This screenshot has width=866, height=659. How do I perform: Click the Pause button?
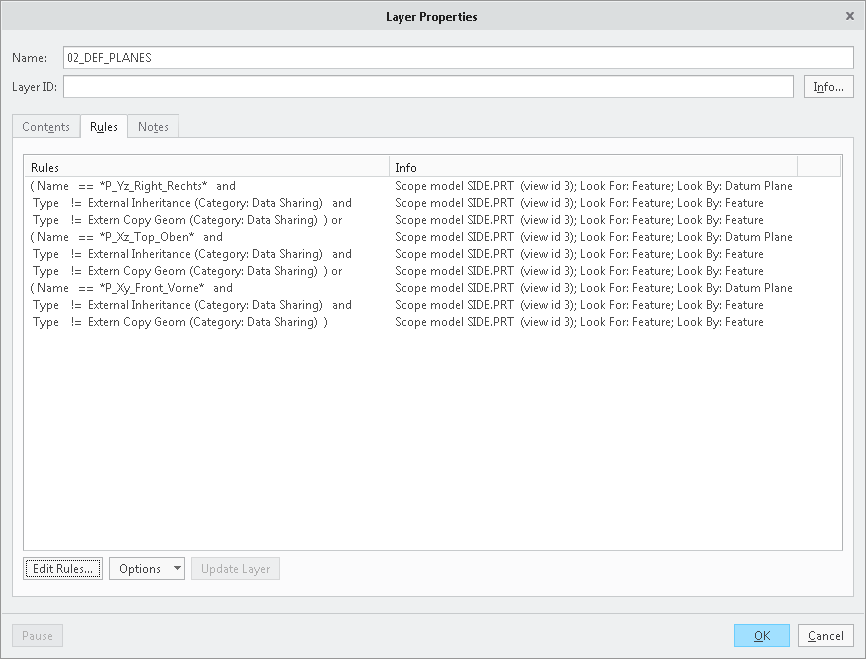coord(36,635)
